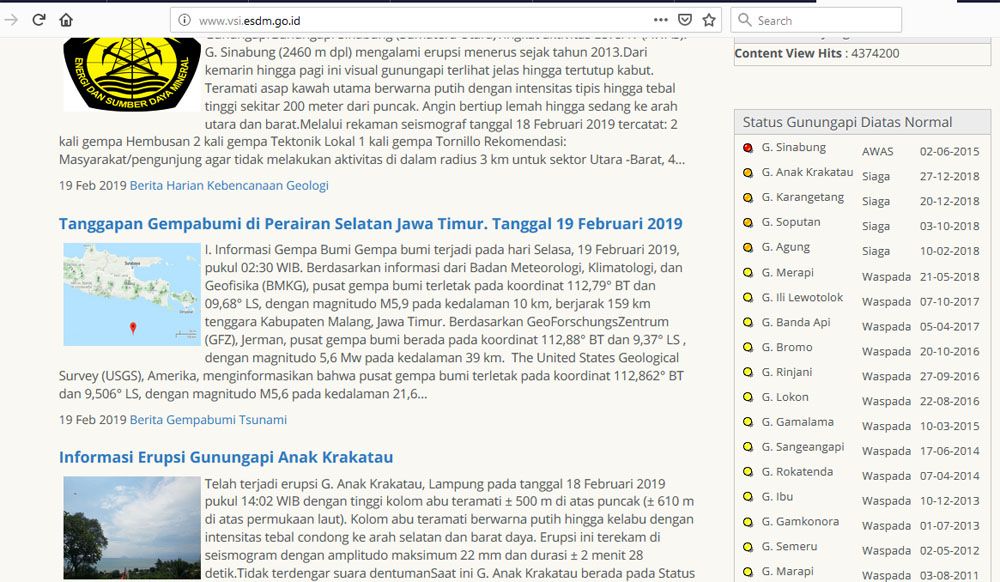Click the yellow status icon beside G. Bromo

(x=748, y=348)
